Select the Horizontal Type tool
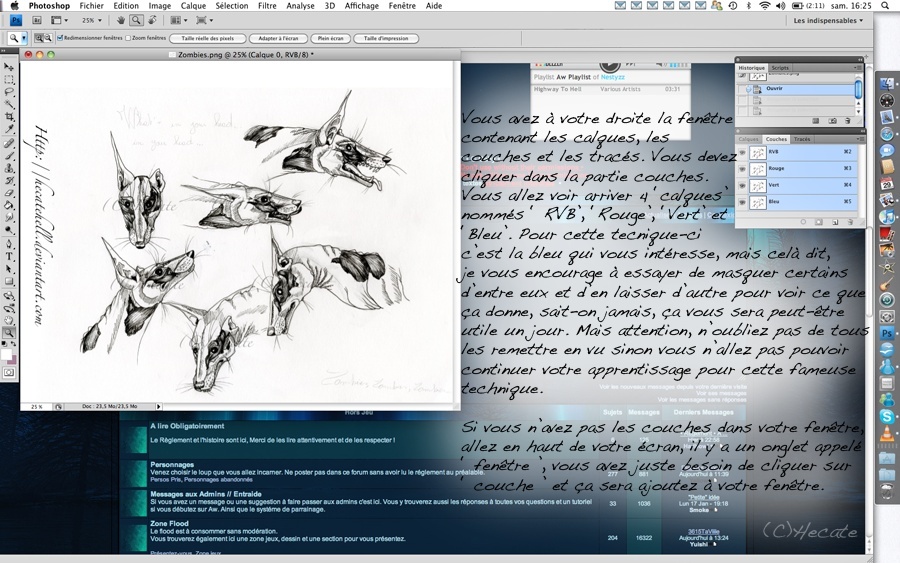Screen dimensions: 900x563 pyautogui.click(x=9, y=258)
